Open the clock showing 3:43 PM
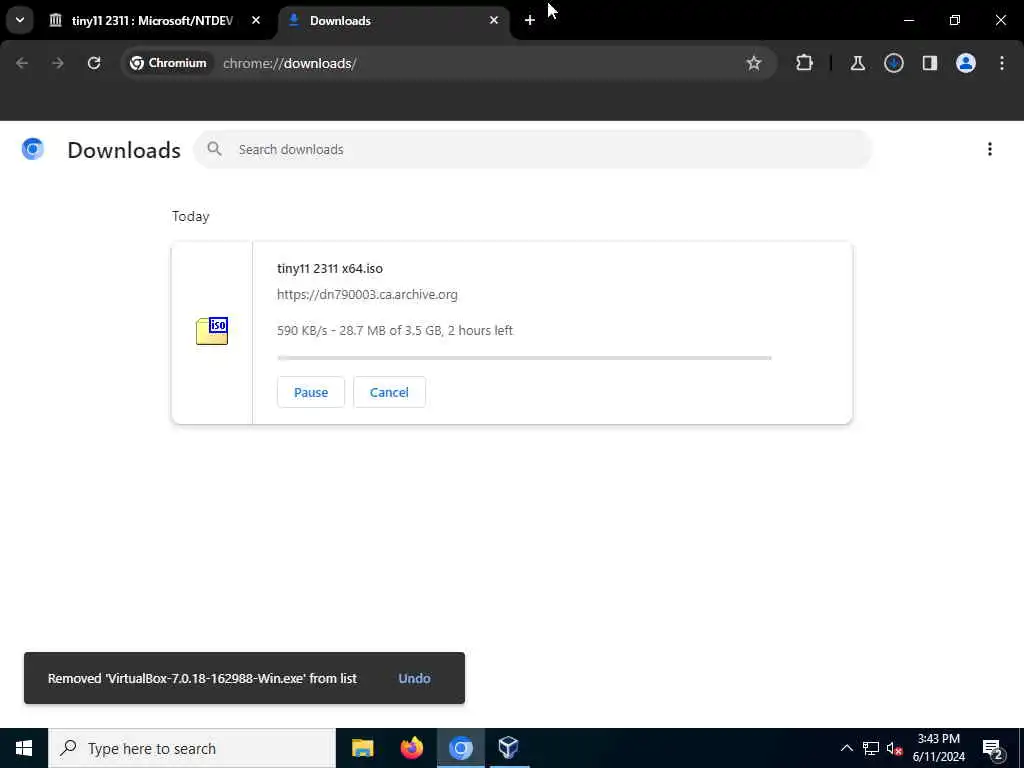1024x768 pixels. (x=938, y=748)
